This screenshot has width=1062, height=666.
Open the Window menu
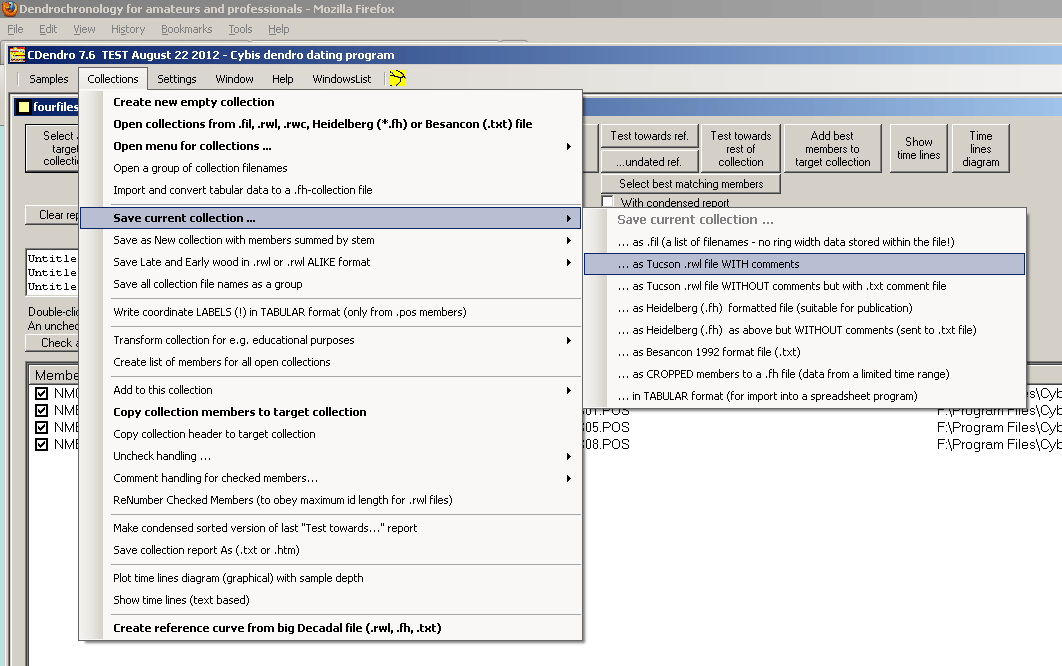pos(234,79)
